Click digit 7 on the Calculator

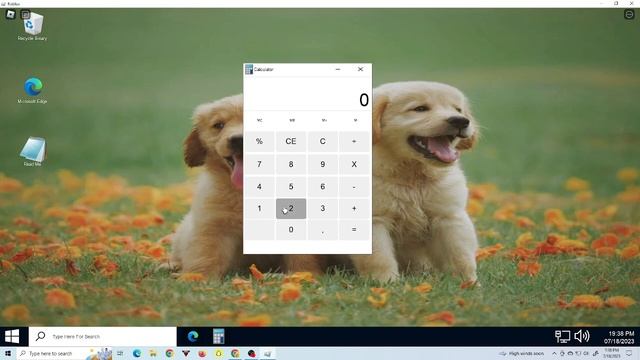point(259,164)
